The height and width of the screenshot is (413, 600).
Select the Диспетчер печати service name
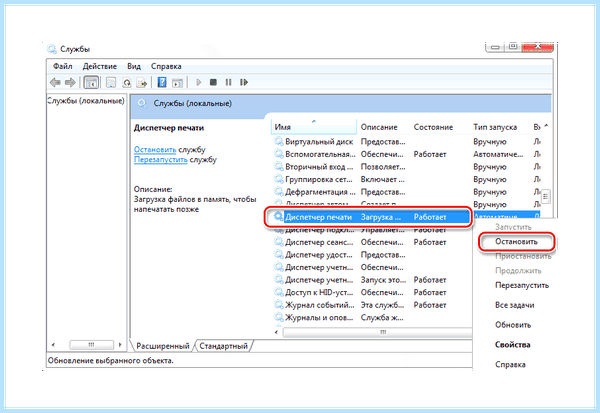click(x=318, y=217)
